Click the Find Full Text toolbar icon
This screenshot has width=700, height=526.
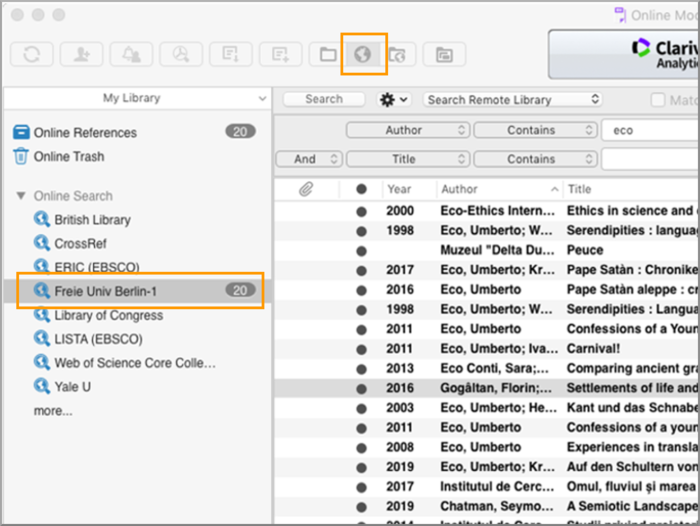click(x=181, y=54)
